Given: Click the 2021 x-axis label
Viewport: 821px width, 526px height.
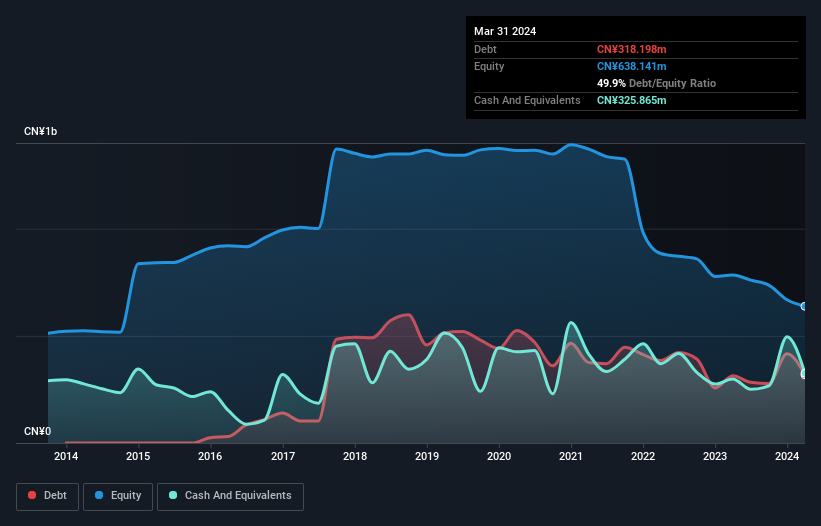Looking at the screenshot, I should click(571, 456).
